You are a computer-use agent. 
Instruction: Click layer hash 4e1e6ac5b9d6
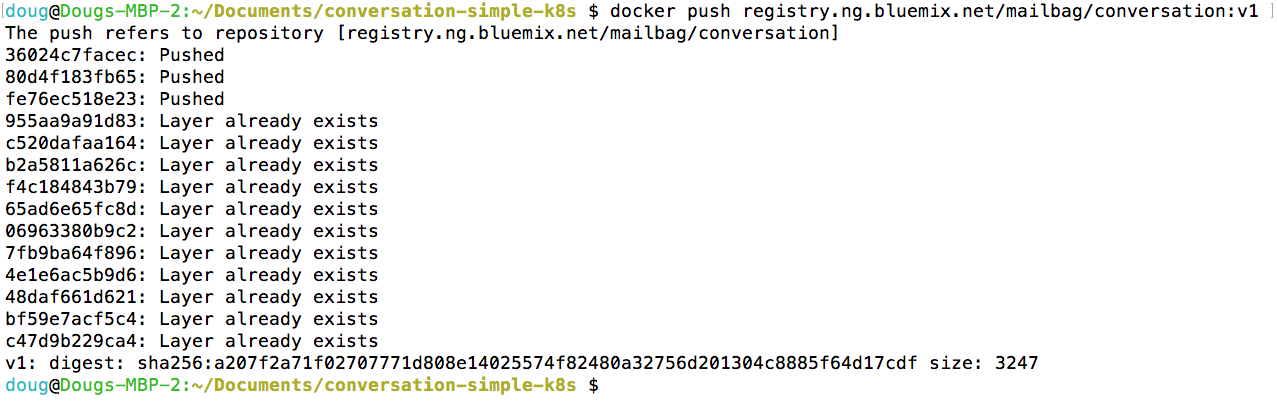pos(71,275)
